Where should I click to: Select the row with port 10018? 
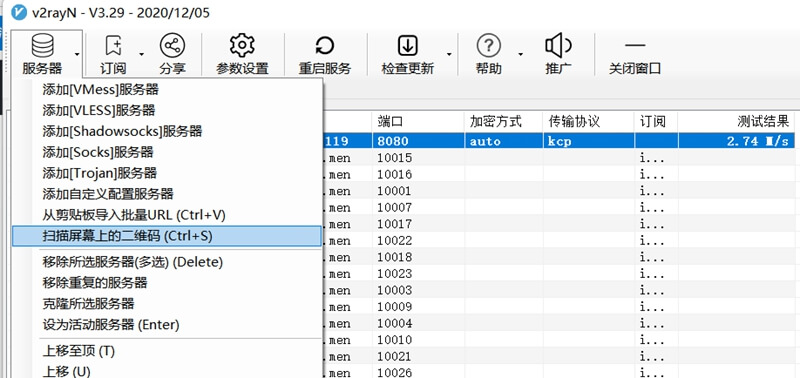click(559, 257)
